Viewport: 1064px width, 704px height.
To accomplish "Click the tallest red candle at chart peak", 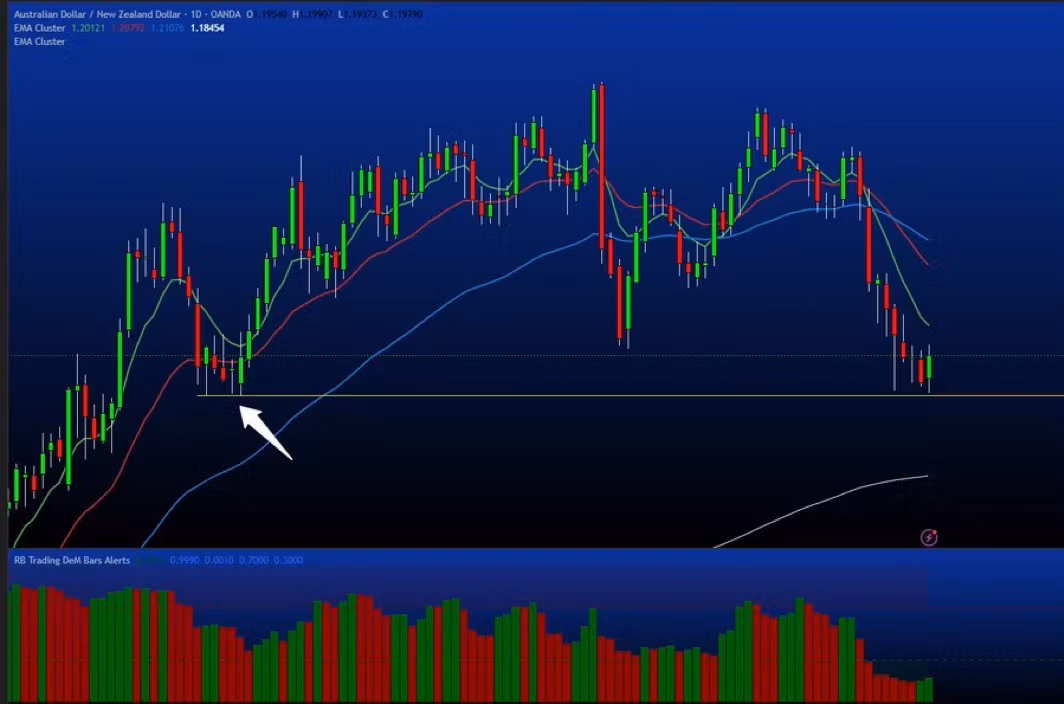I will coord(602,168).
